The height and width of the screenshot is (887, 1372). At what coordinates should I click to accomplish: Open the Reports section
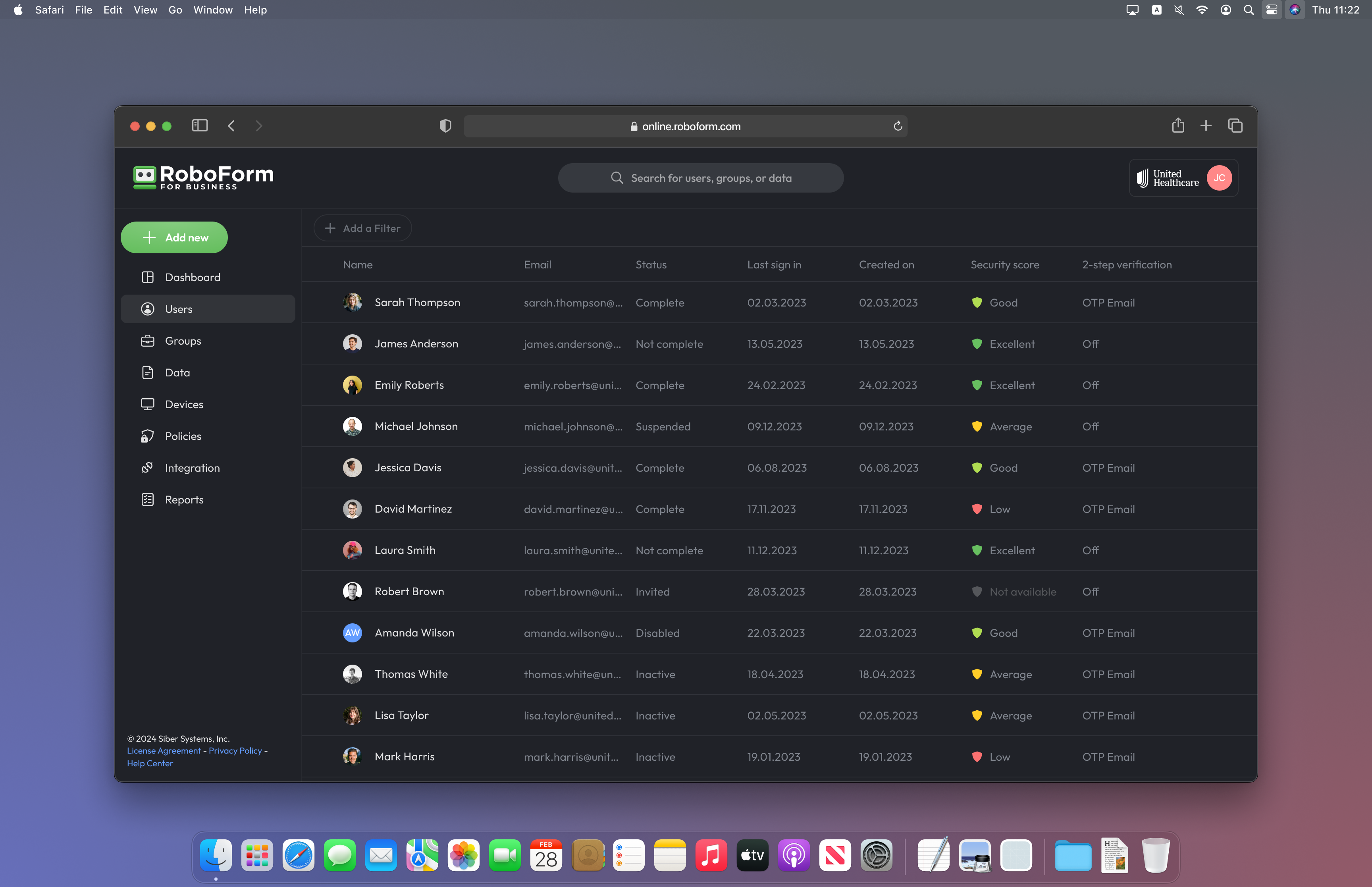(x=184, y=499)
